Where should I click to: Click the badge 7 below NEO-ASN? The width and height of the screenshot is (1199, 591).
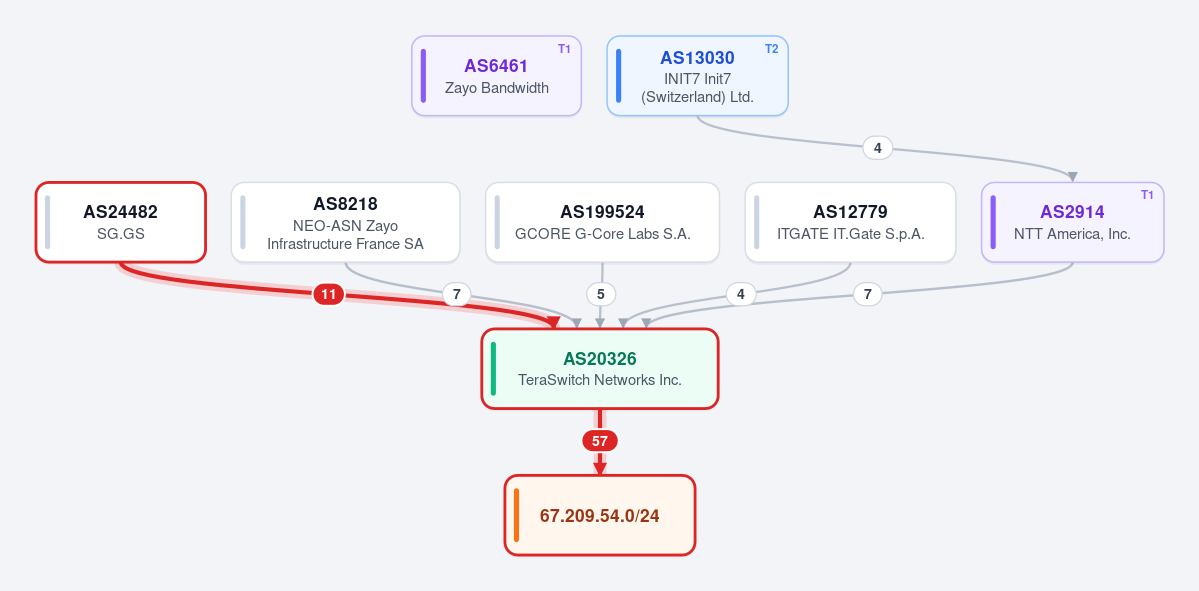point(457,294)
